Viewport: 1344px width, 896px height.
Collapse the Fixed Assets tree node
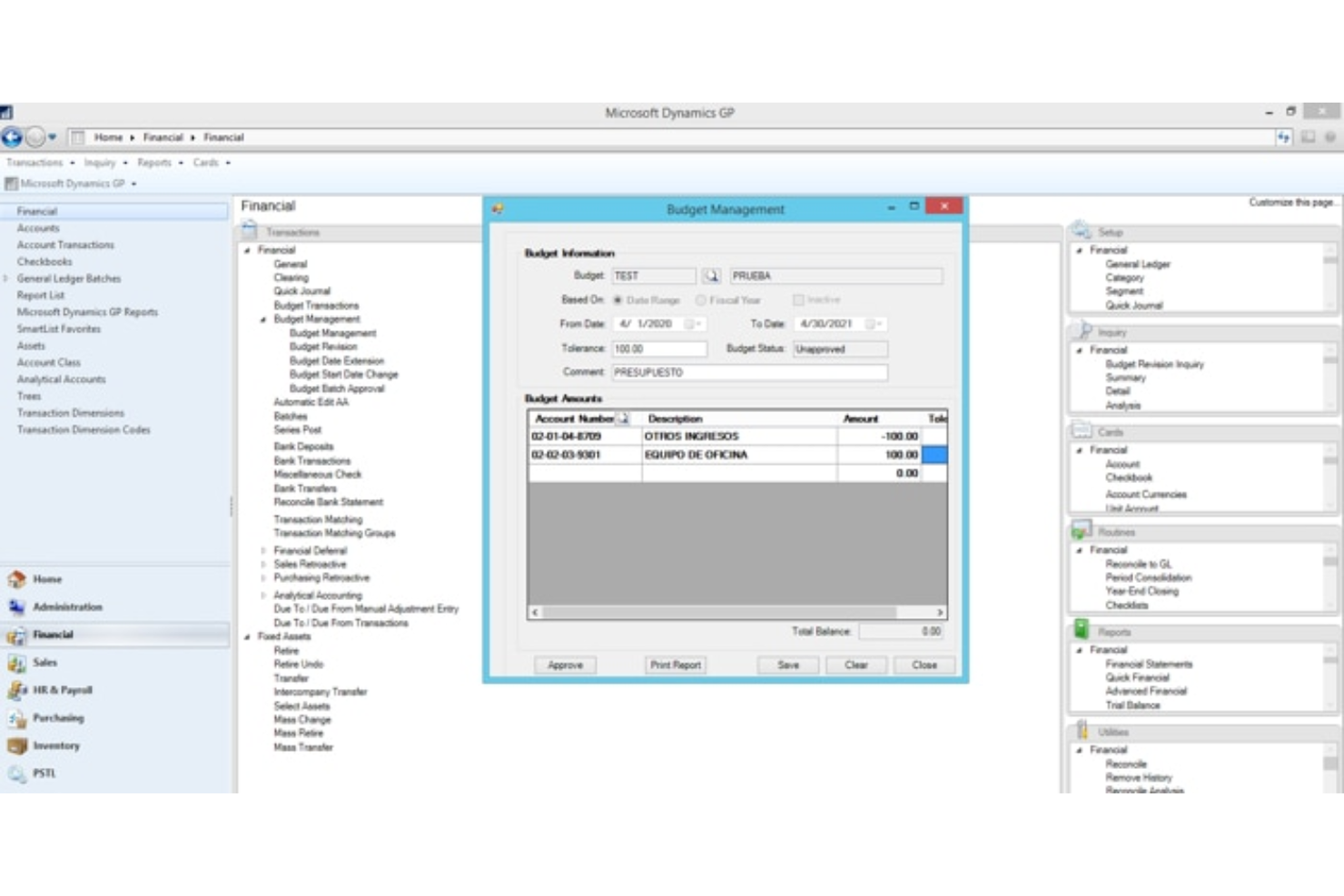(x=247, y=636)
